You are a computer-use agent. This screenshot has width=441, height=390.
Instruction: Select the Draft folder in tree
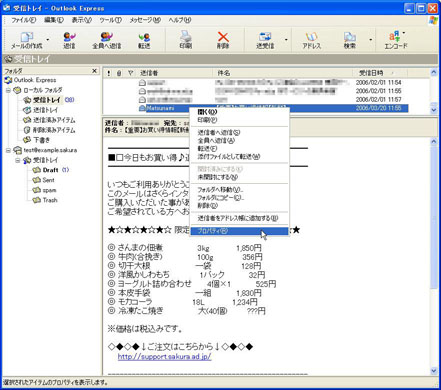pos(50,170)
